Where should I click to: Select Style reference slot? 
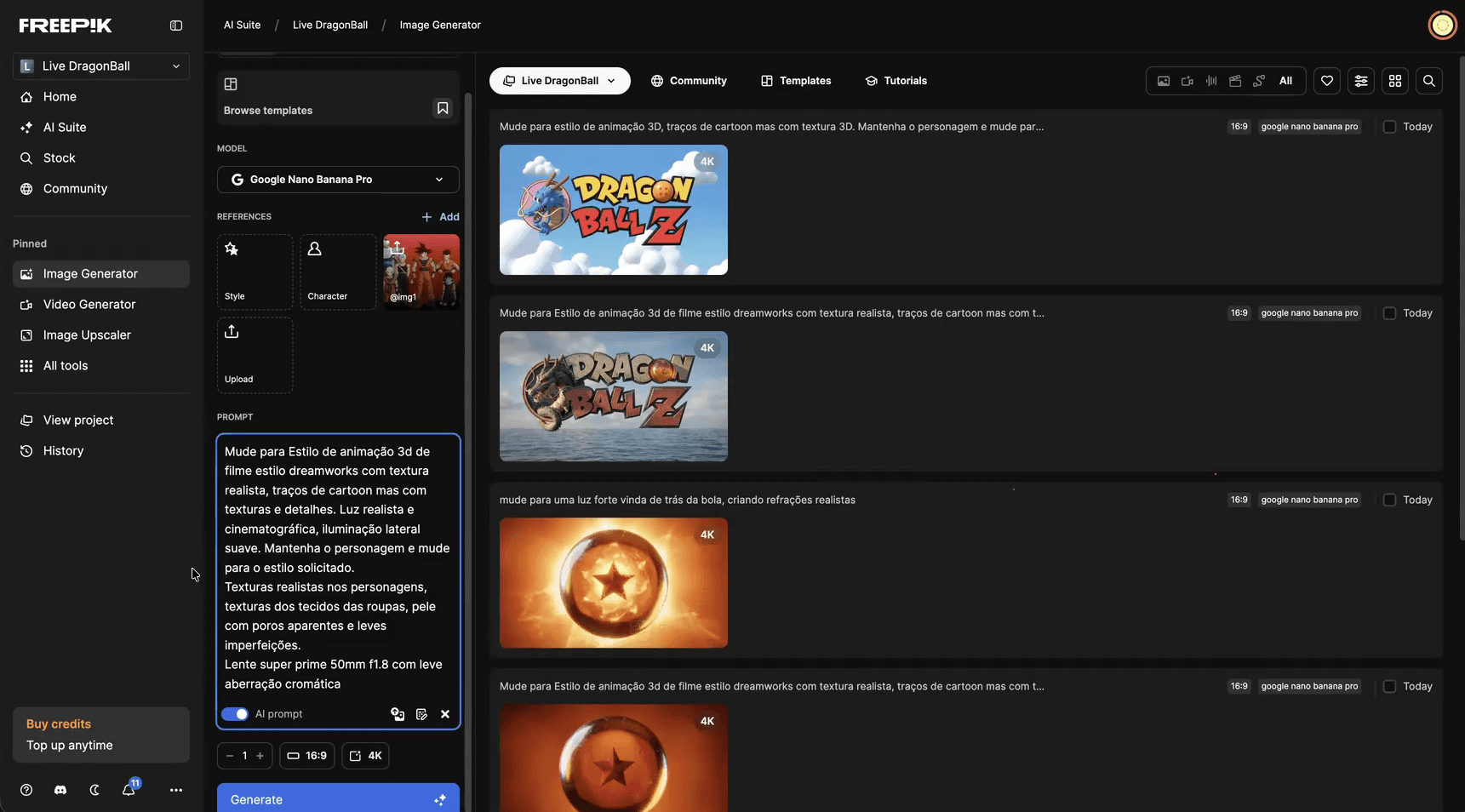coord(255,272)
